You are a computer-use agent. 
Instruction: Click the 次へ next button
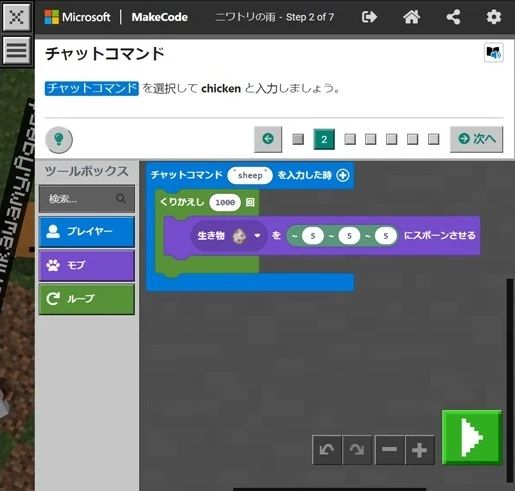click(476, 139)
